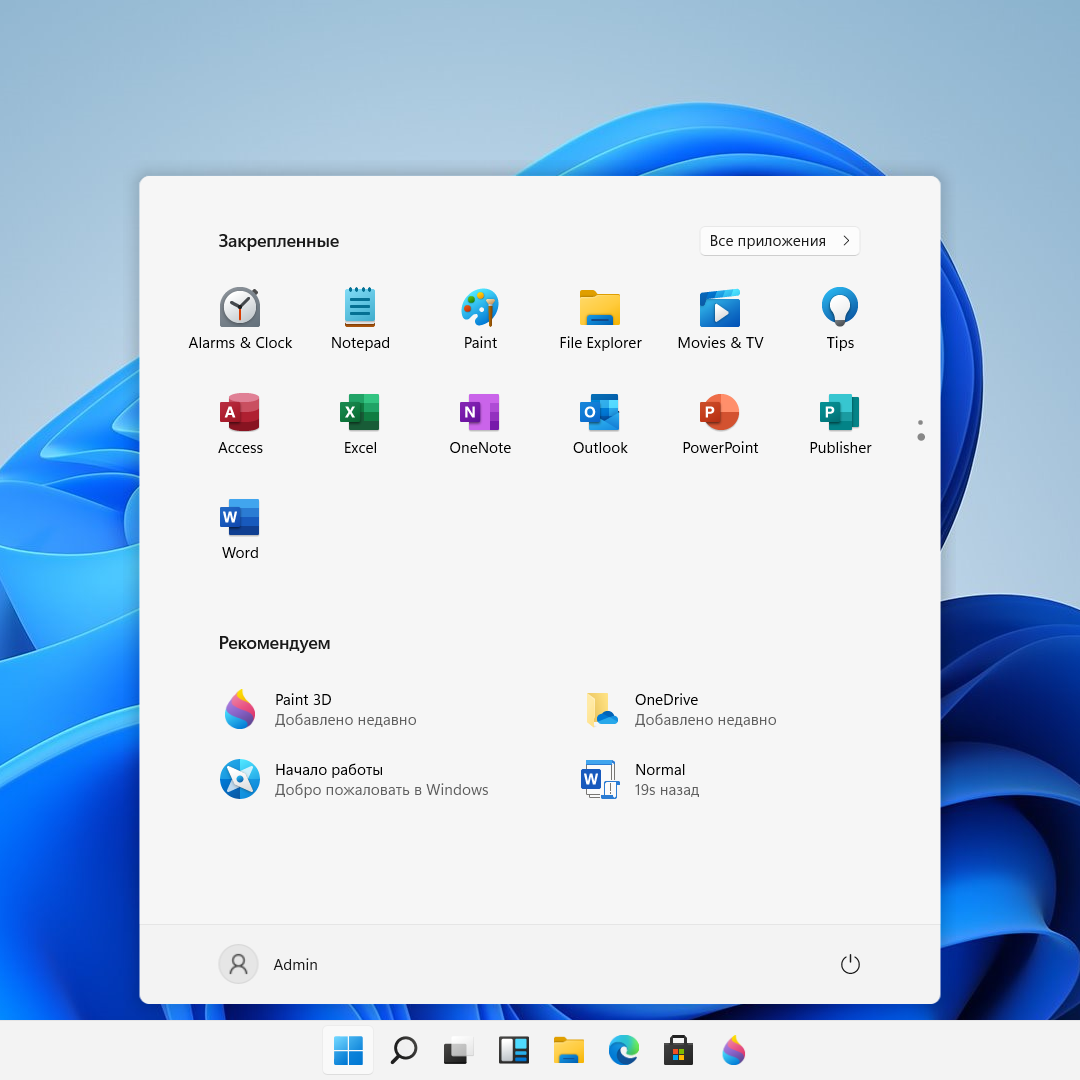Open Paint 3D from recommended items
Image resolution: width=1080 pixels, height=1080 pixels.
point(320,710)
